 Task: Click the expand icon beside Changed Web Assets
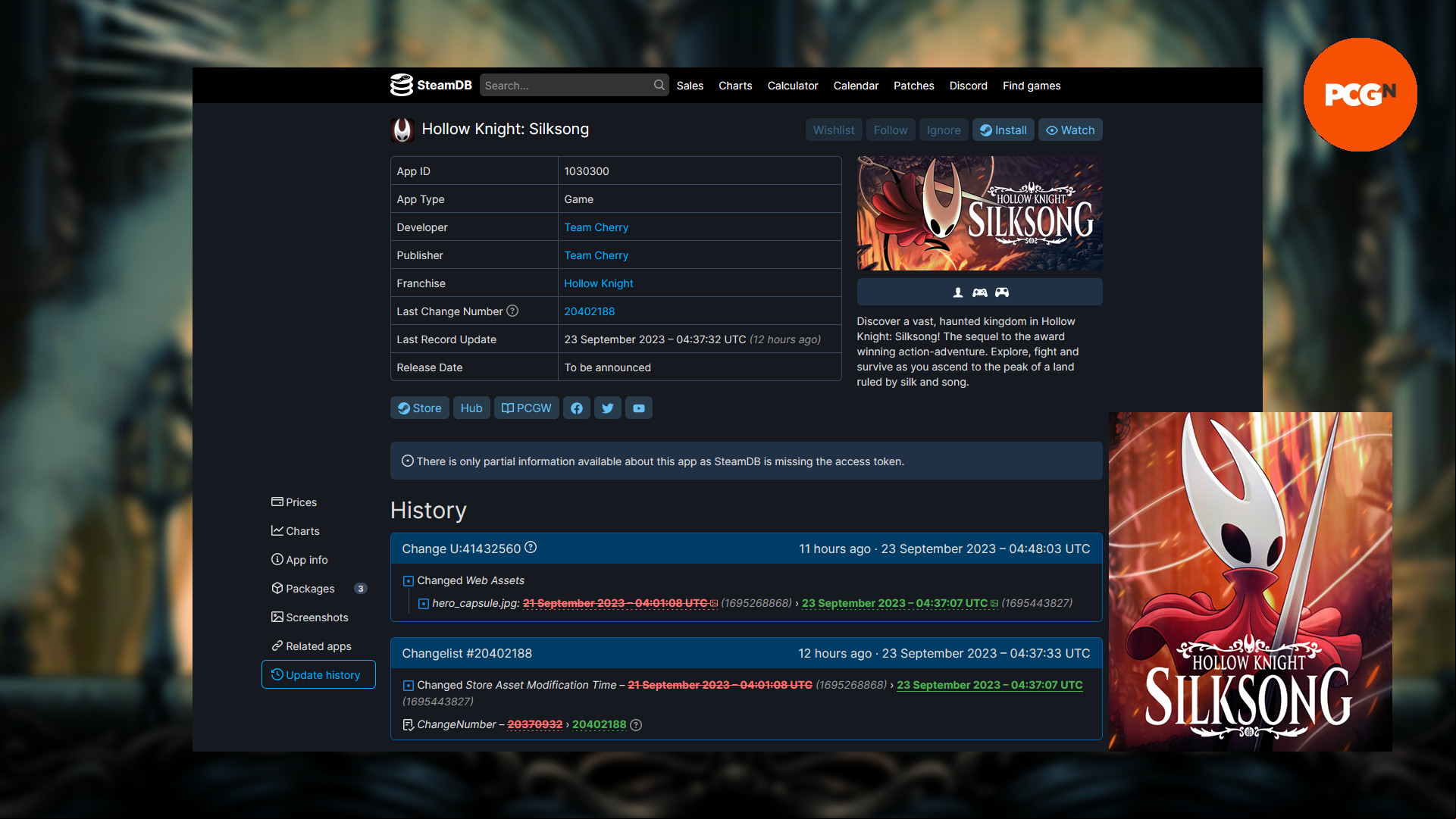pyautogui.click(x=409, y=581)
